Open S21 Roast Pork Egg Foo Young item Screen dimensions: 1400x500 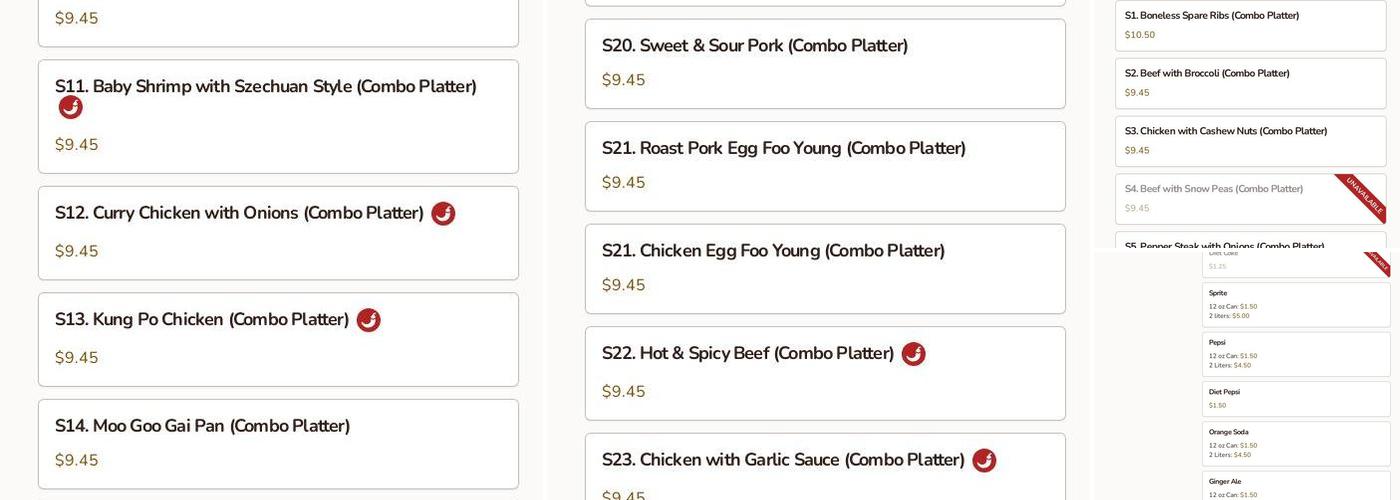[783, 149]
